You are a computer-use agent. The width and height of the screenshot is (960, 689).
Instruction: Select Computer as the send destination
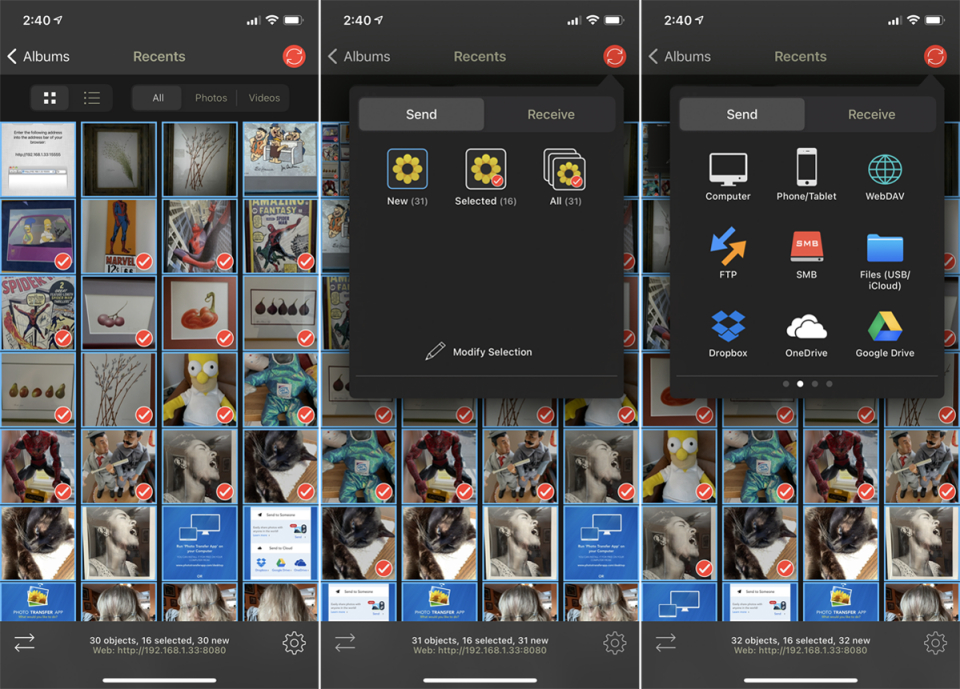click(727, 176)
